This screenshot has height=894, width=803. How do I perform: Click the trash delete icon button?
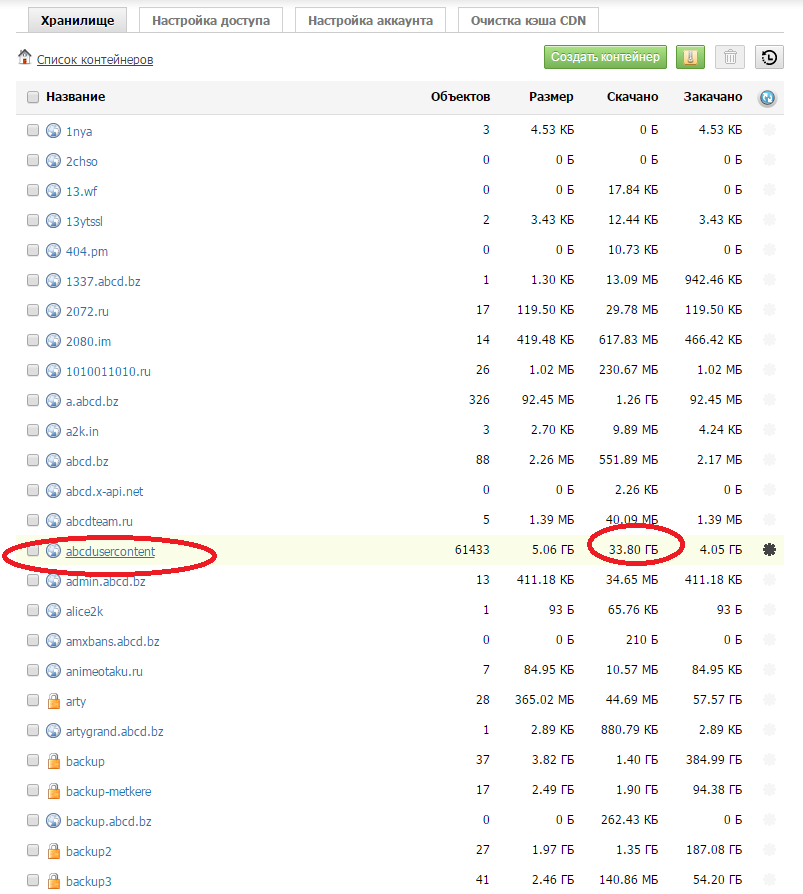730,58
